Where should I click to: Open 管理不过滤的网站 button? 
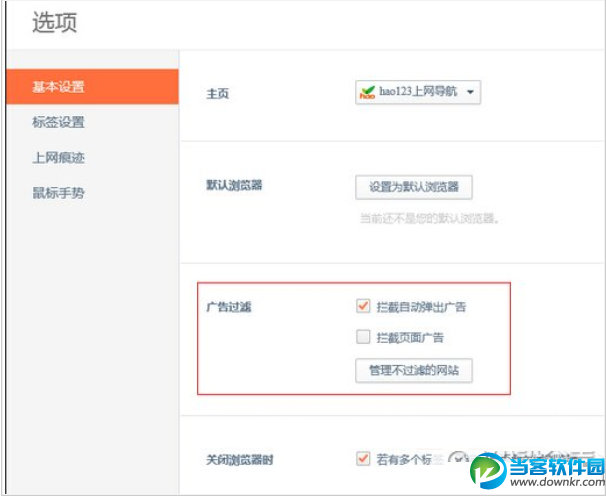pos(414,371)
